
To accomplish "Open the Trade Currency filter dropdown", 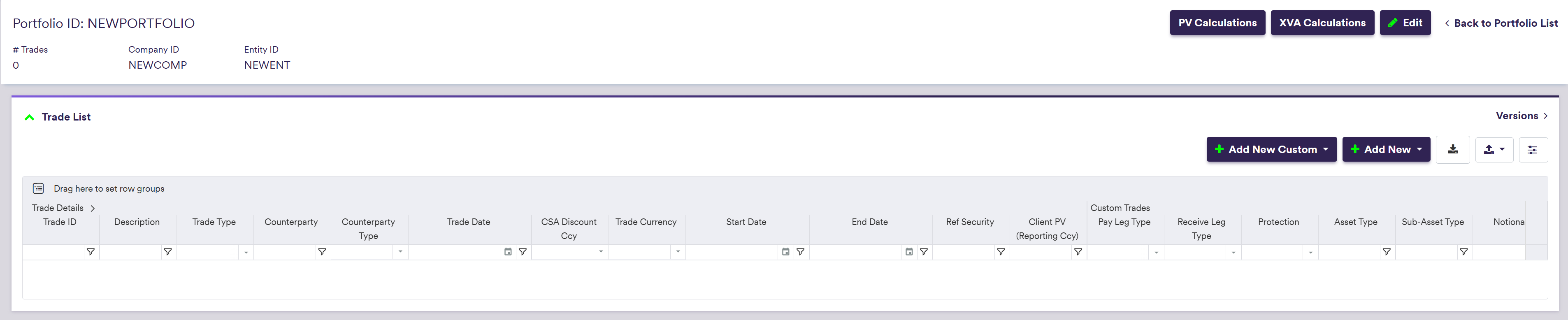I will tap(678, 252).
